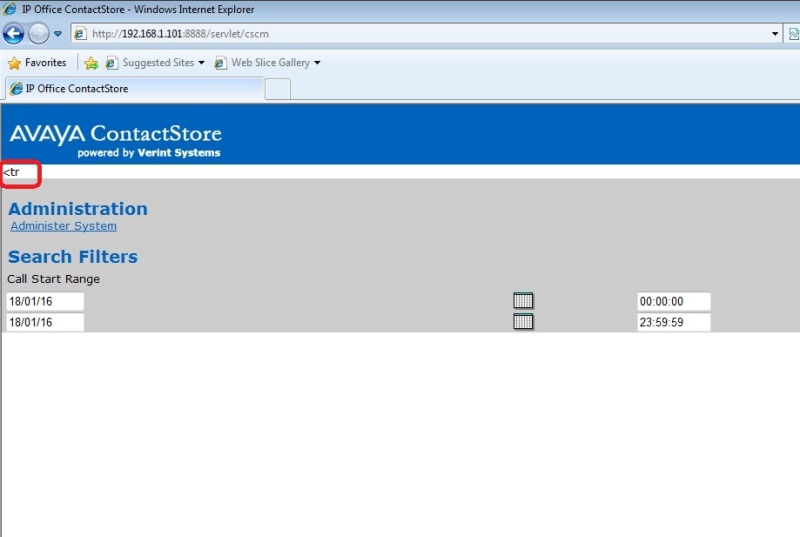Open a new blank browser tab
The height and width of the screenshot is (537, 800).
pos(278,89)
